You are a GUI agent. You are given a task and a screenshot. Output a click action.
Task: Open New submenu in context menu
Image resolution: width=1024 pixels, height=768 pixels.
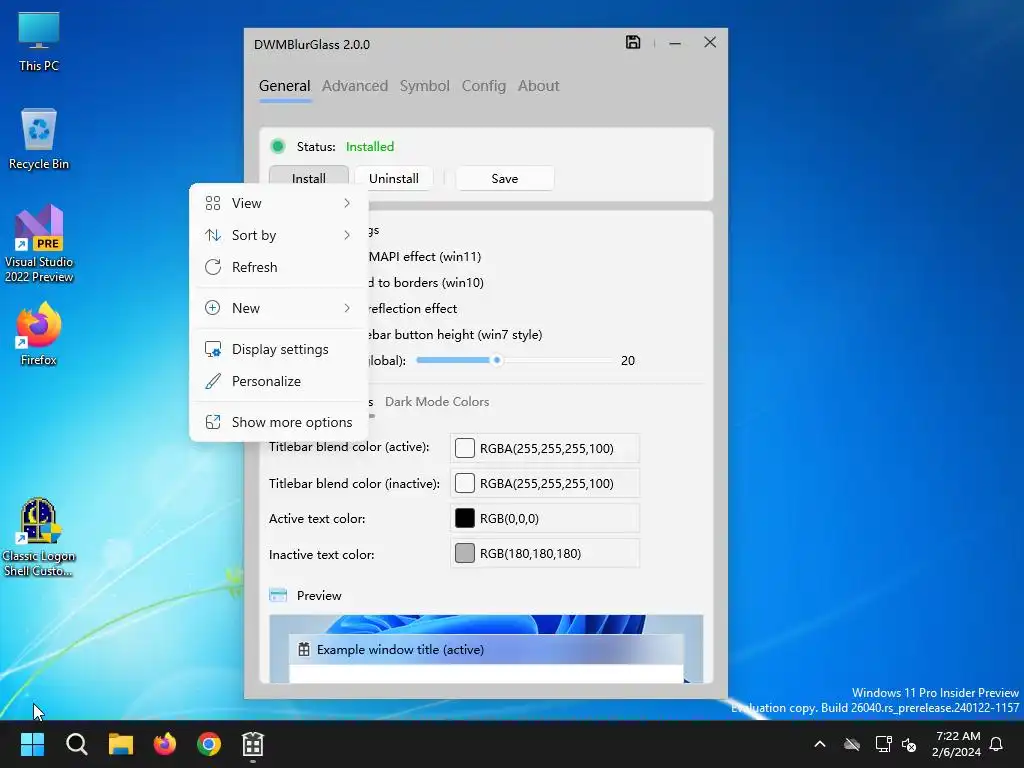click(278, 308)
